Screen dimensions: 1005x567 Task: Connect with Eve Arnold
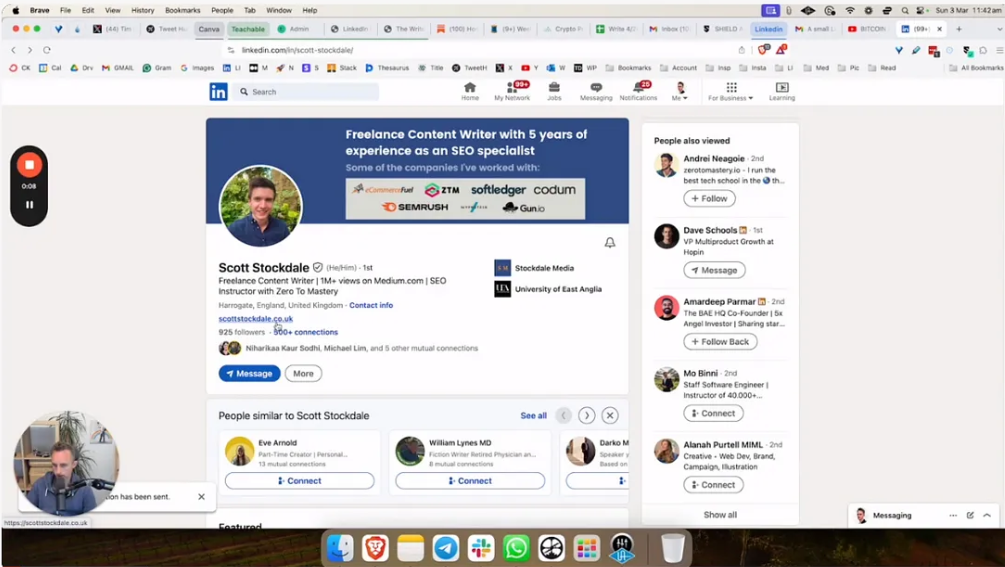pos(299,481)
